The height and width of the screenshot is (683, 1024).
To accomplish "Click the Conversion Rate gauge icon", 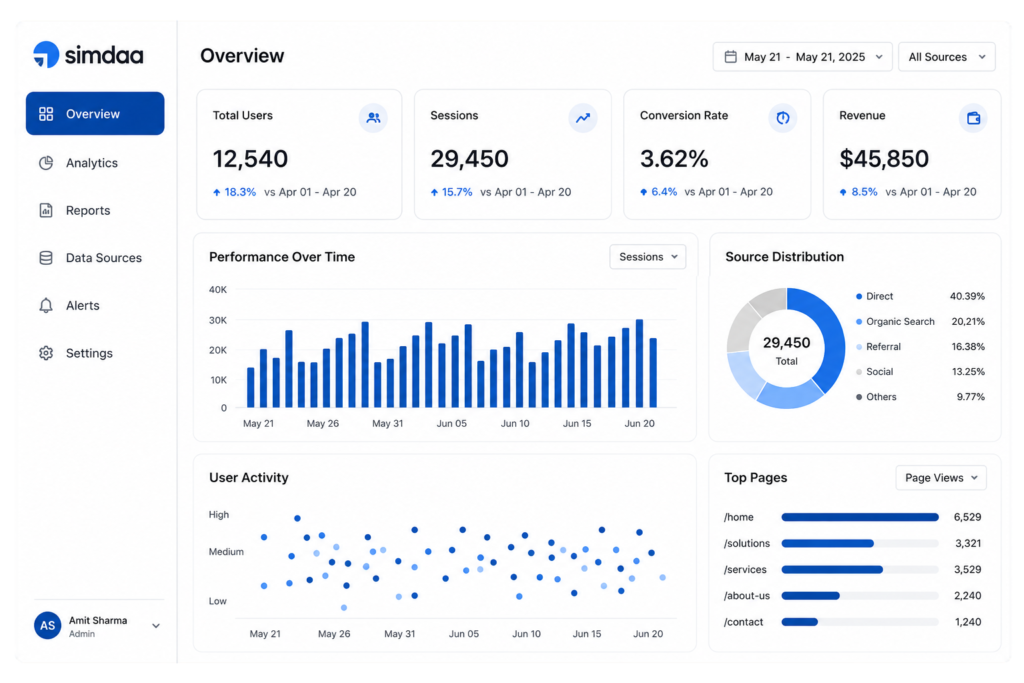I will (782, 118).
